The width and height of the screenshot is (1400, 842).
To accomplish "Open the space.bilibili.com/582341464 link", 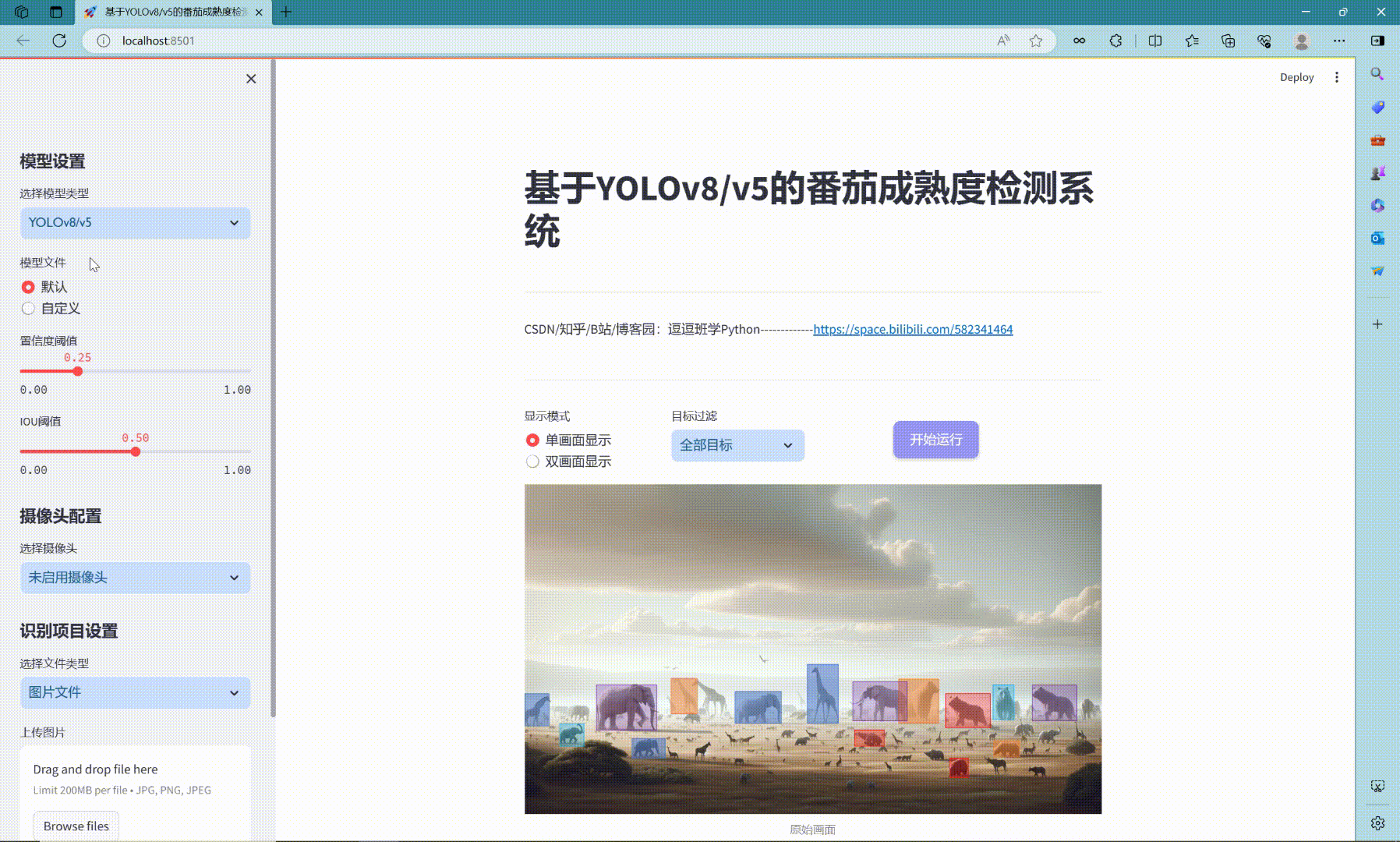I will [x=913, y=329].
